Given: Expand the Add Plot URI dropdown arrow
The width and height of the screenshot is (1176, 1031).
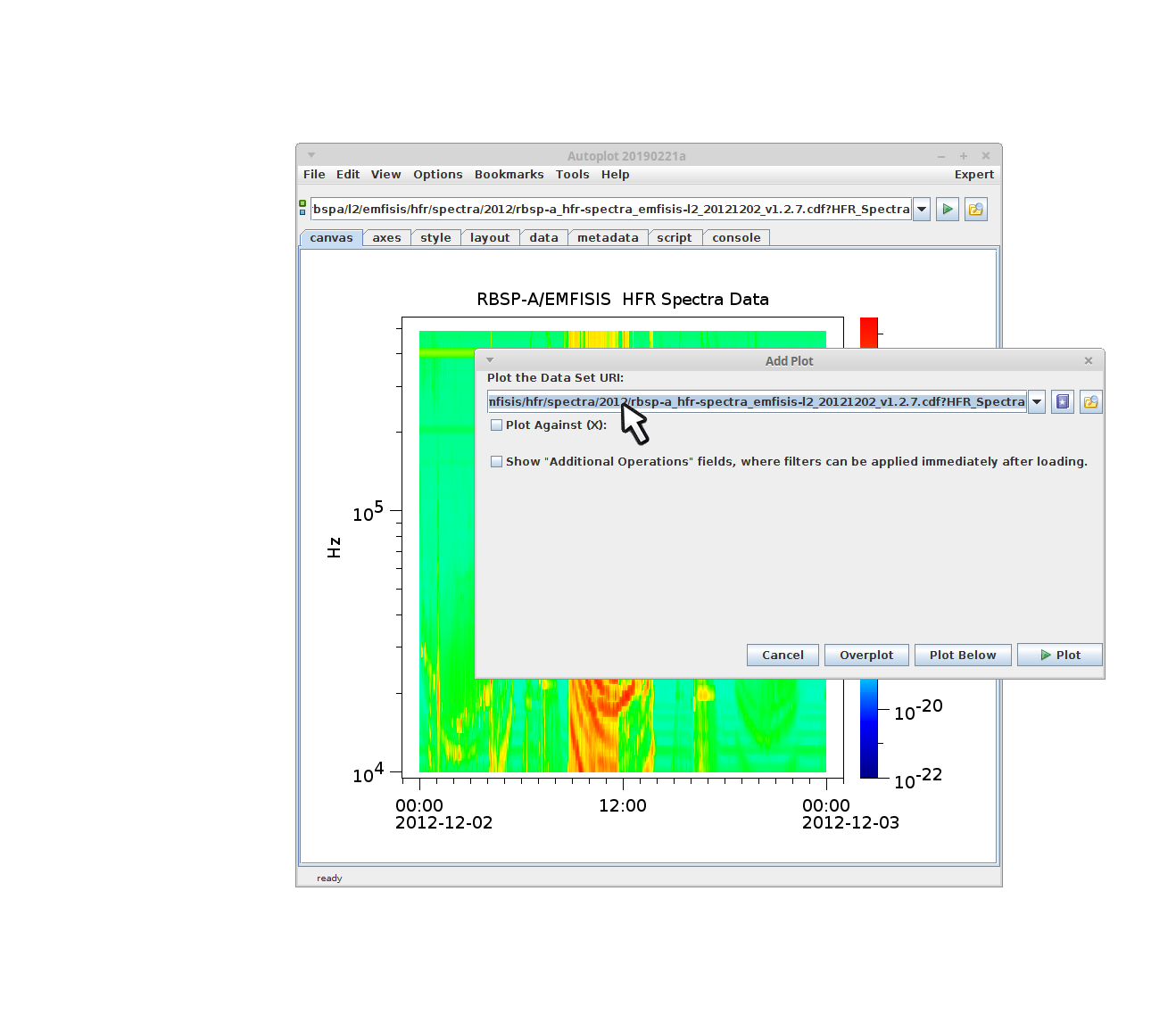Looking at the screenshot, I should (x=1037, y=402).
